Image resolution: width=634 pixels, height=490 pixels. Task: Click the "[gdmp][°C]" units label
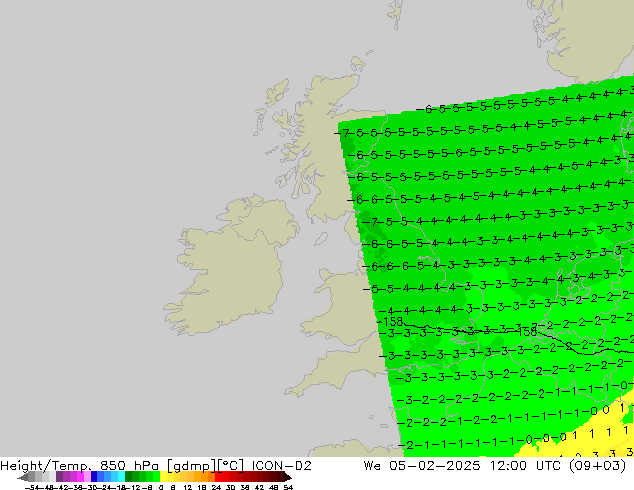206,466
